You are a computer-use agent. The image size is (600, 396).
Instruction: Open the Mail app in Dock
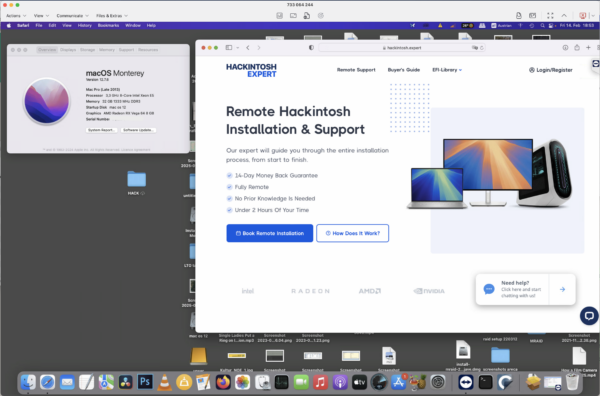click(67, 382)
